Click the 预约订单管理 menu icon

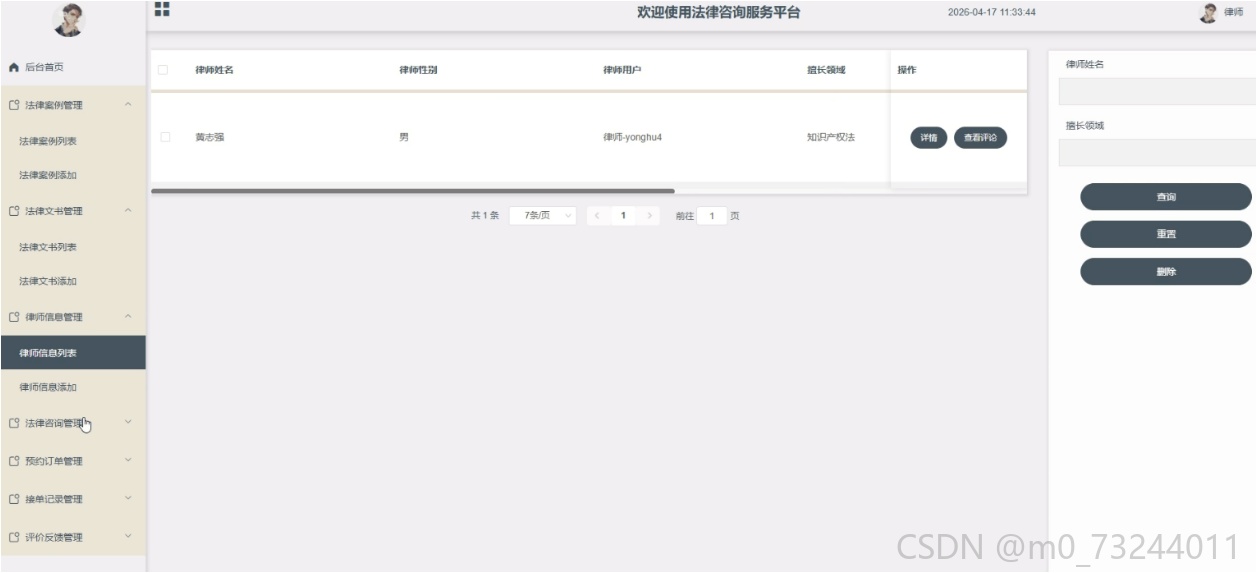(14, 461)
